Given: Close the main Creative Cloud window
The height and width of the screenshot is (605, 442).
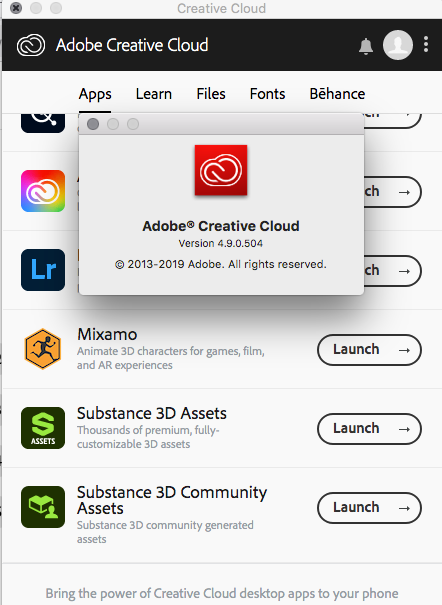Looking at the screenshot, I should (x=16, y=8).
